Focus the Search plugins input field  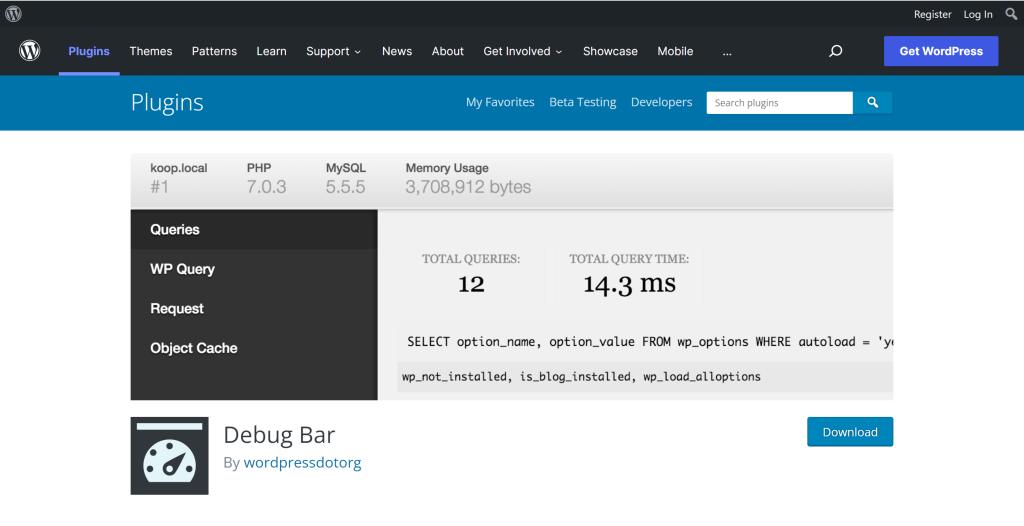click(780, 103)
